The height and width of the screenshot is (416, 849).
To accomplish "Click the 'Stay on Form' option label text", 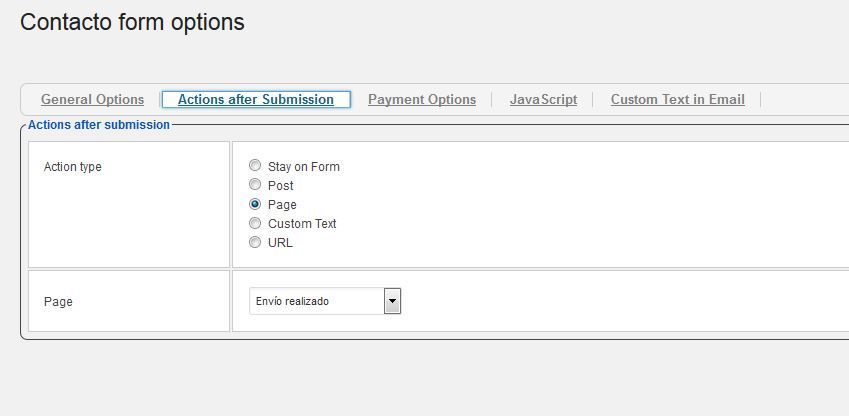I will click(304, 166).
